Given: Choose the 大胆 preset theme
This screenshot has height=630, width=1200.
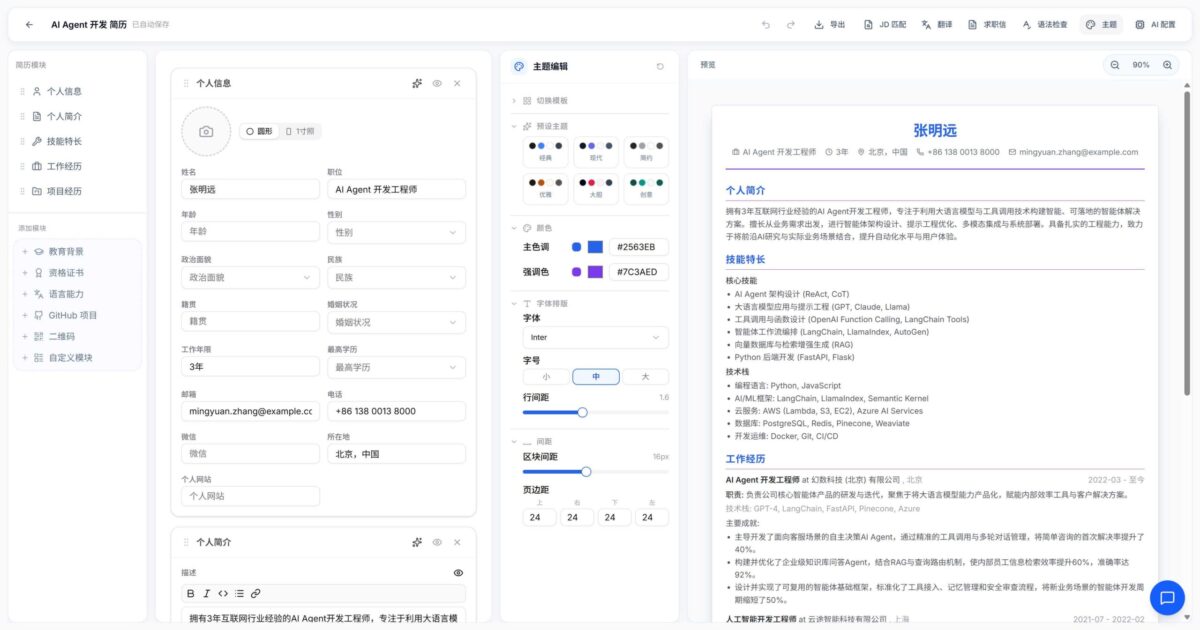Looking at the screenshot, I should click(596, 188).
